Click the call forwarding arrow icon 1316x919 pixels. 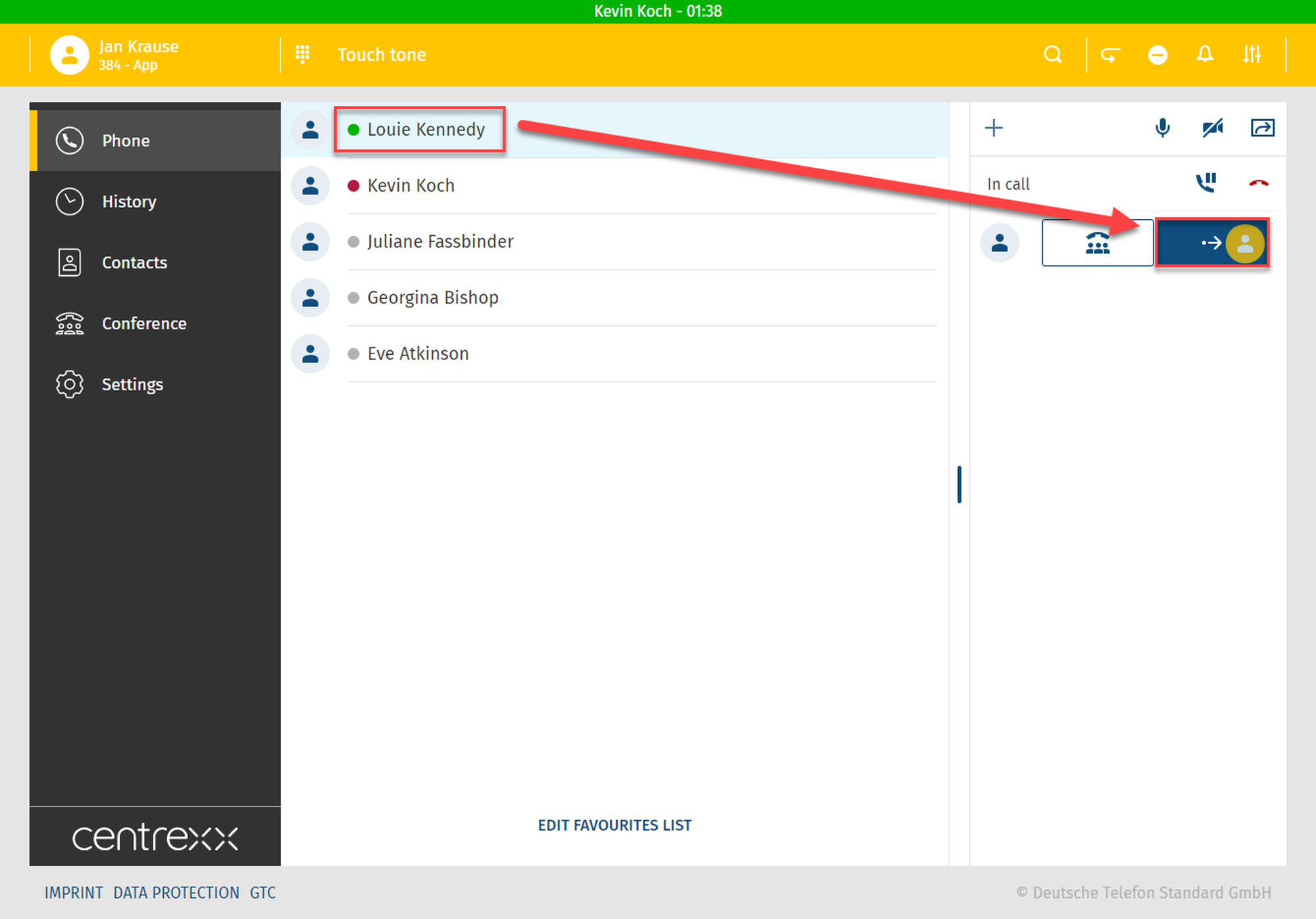point(1111,54)
